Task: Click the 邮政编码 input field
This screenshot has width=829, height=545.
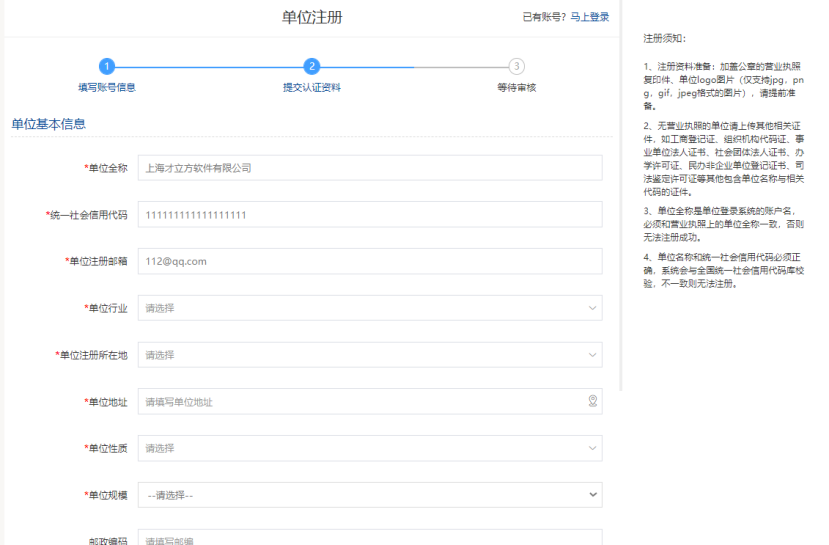Action: tap(370, 538)
